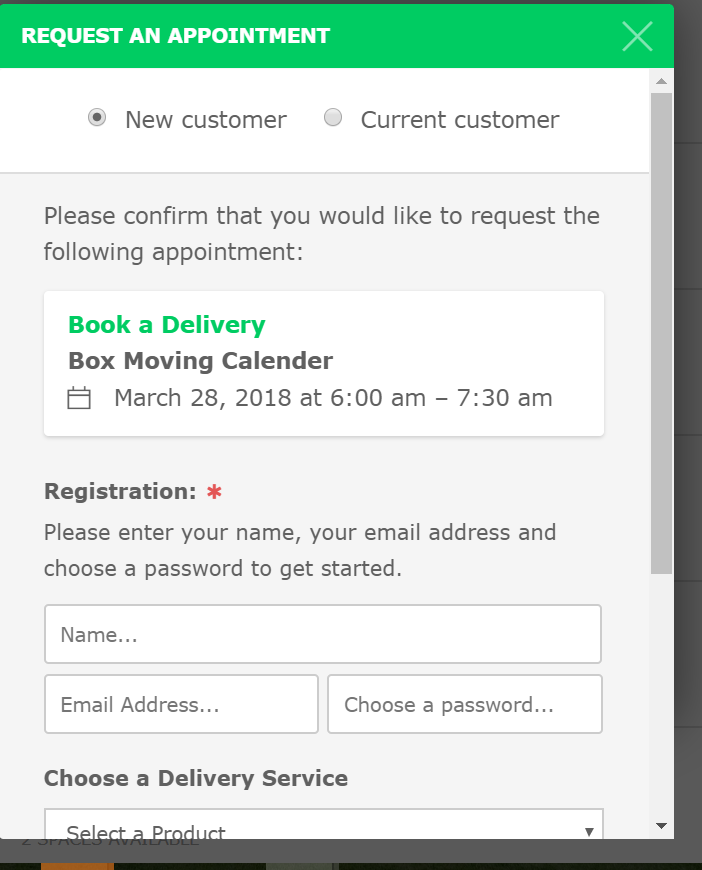Click the calendar icon beside the date

coord(79,398)
